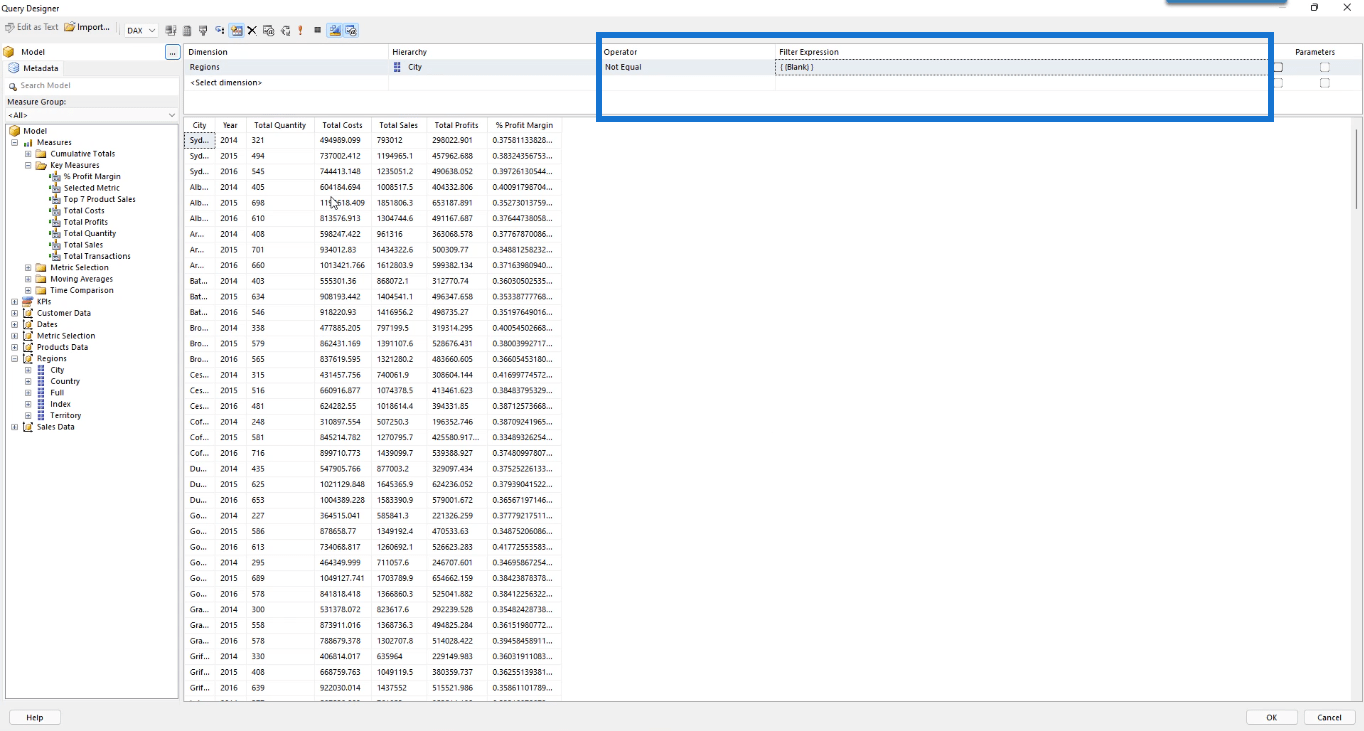
Task: Click the Regions dimension cell in the filter grid
Action: tap(287, 67)
